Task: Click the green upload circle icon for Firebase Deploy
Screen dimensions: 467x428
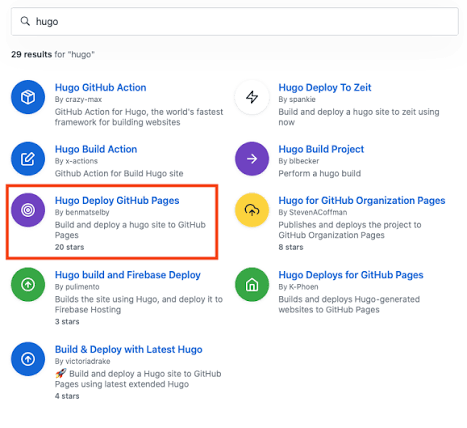Action: [28, 284]
